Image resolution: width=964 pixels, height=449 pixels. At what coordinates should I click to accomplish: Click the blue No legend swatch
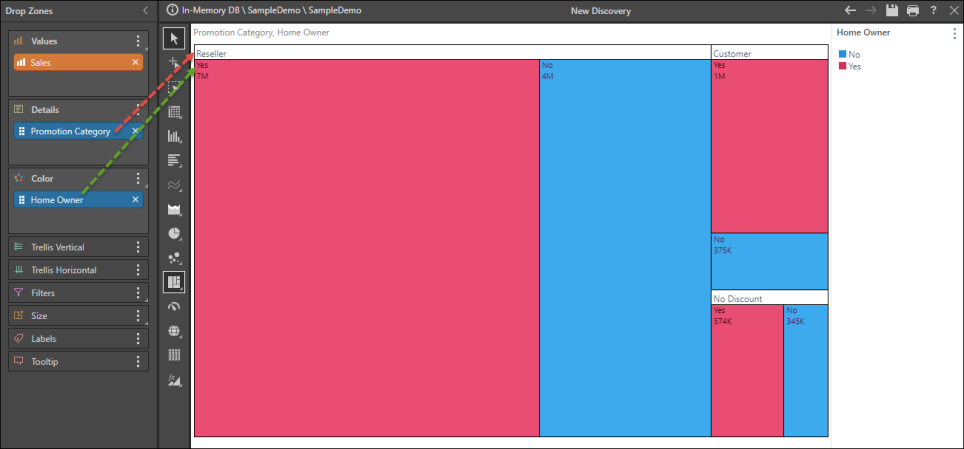pos(843,54)
